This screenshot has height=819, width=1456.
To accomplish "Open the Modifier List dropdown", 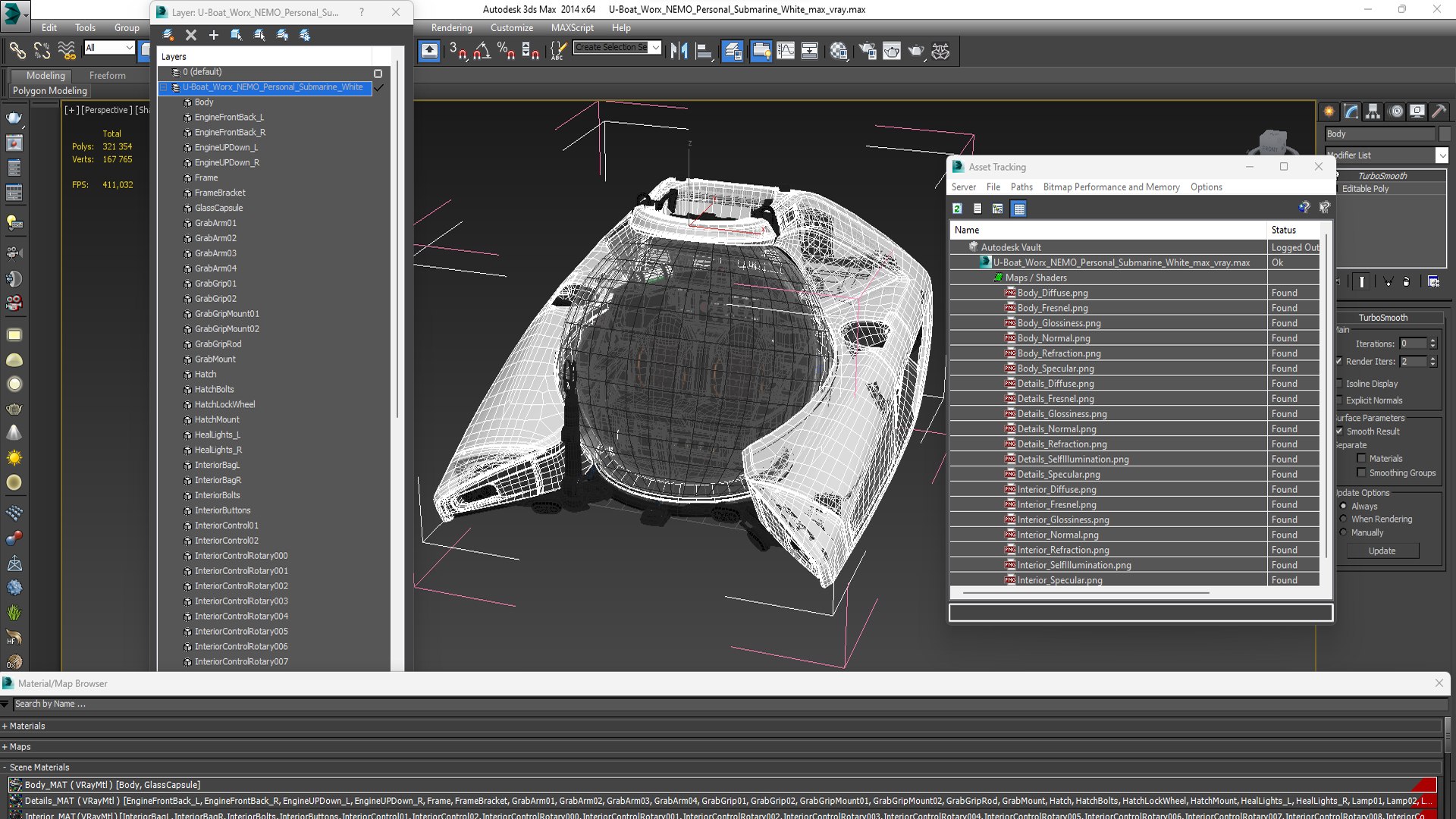I will pos(1441,155).
